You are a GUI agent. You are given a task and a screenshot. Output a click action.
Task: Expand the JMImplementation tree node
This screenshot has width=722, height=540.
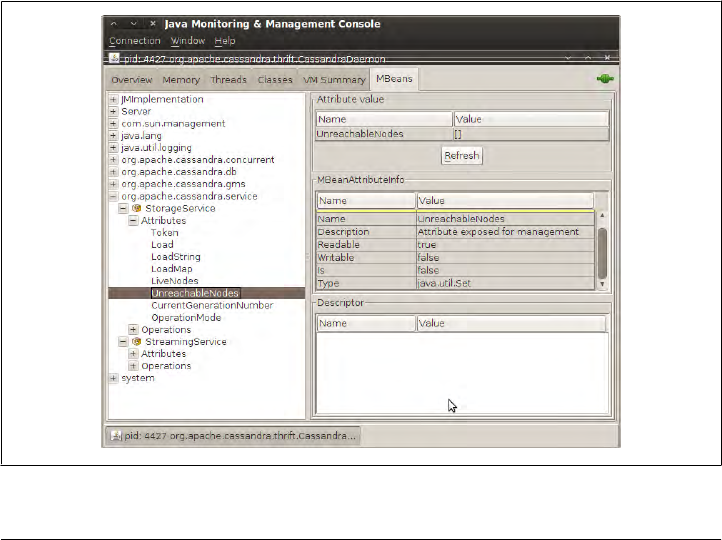113,99
